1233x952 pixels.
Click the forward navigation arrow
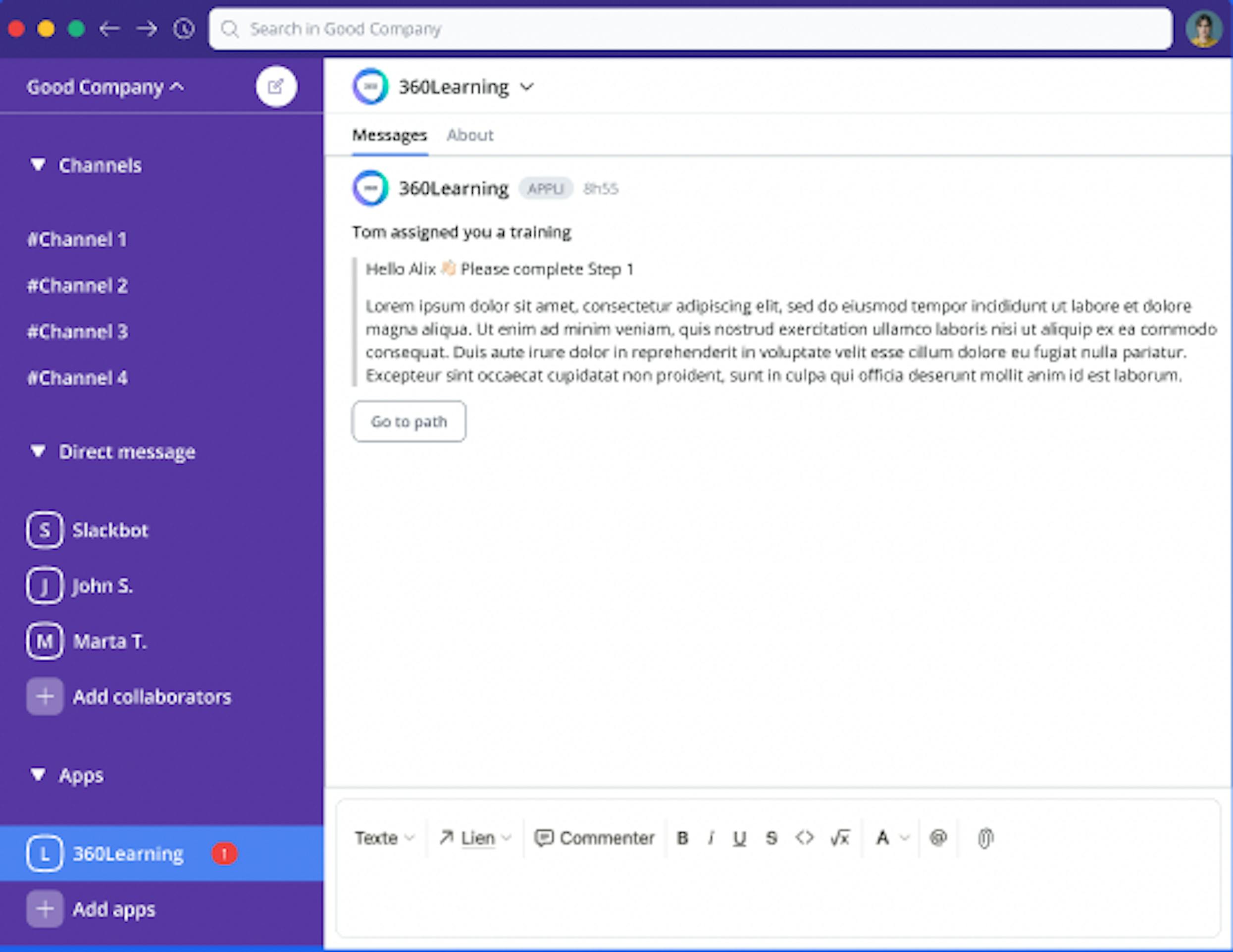pos(147,28)
